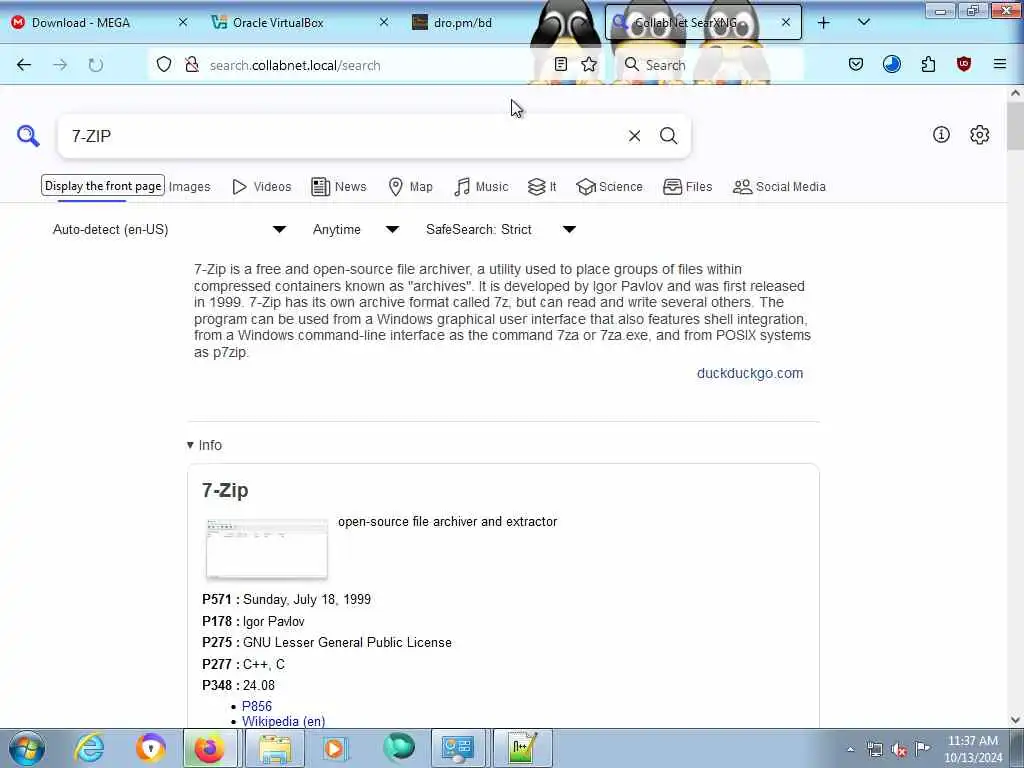Open the uBlock Origin shield icon

pyautogui.click(x=964, y=64)
